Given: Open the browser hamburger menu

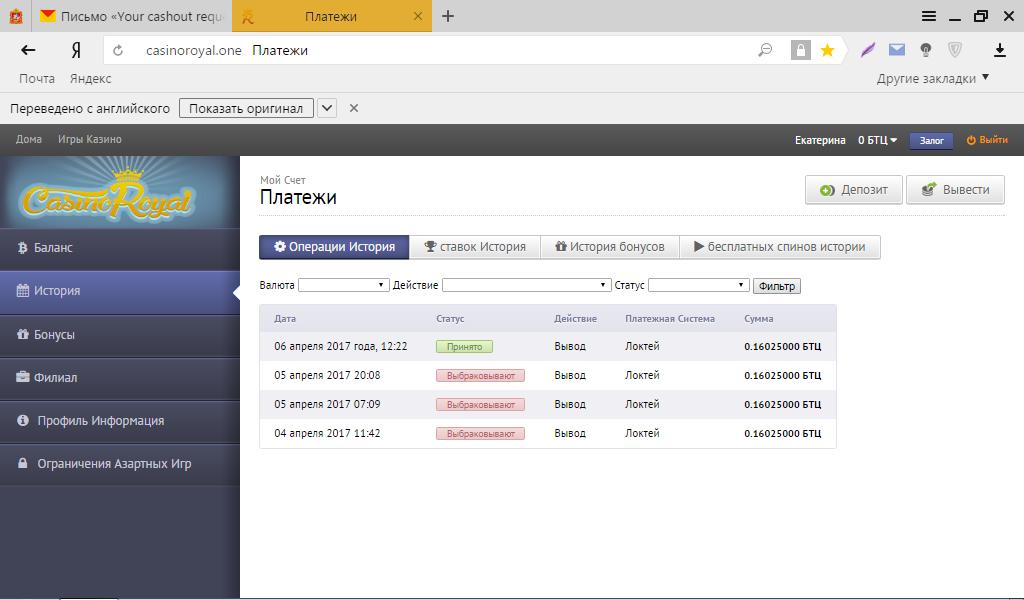Looking at the screenshot, I should pyautogui.click(x=929, y=16).
